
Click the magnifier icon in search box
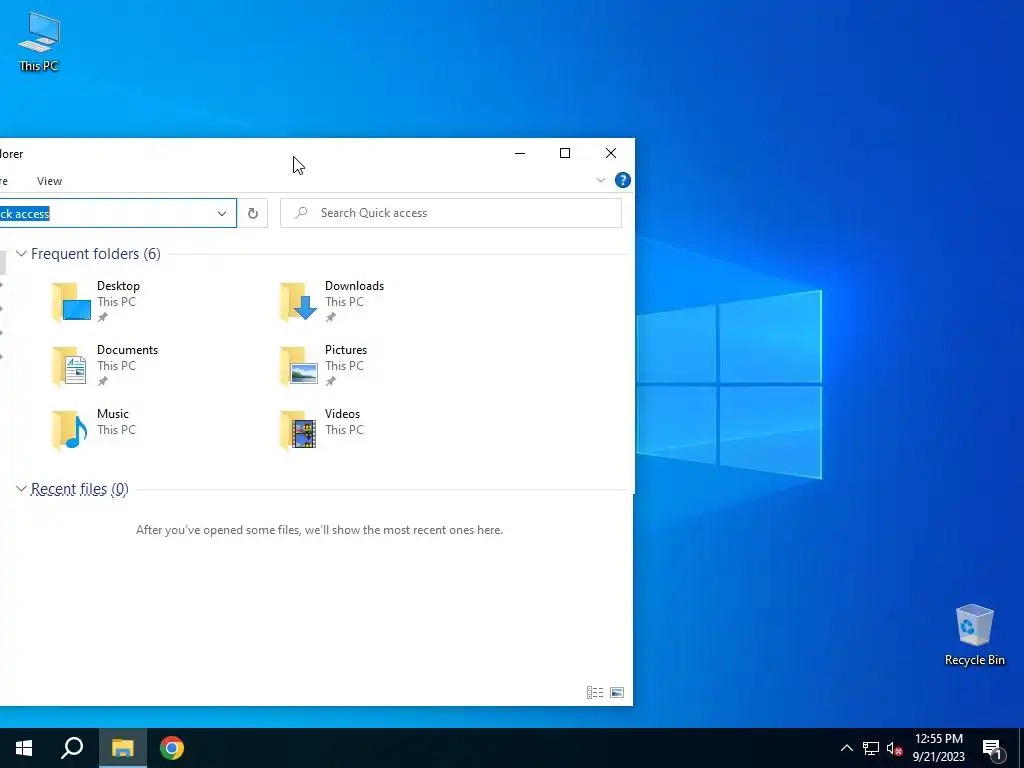pos(301,213)
